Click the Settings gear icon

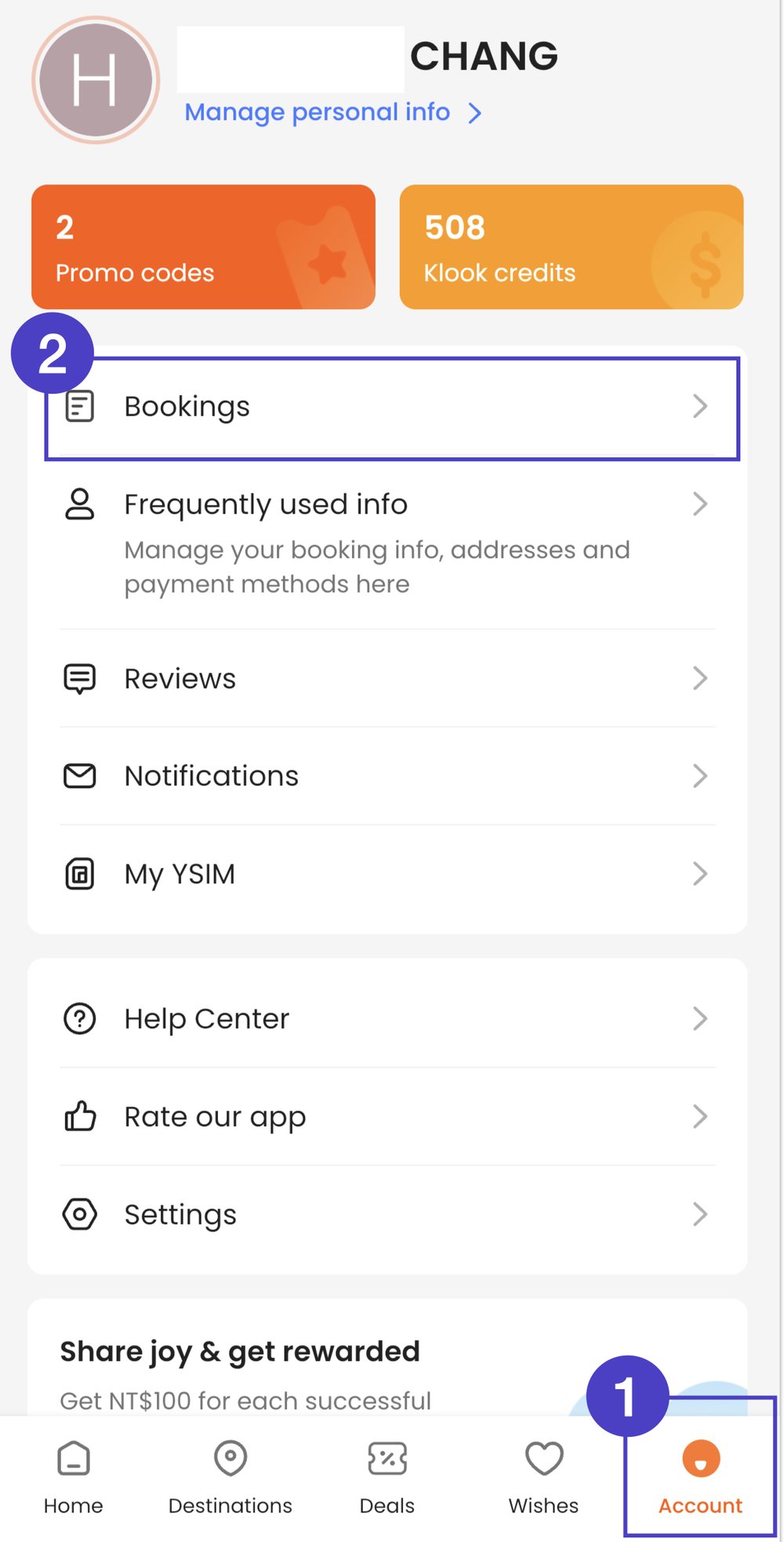pos(79,1214)
